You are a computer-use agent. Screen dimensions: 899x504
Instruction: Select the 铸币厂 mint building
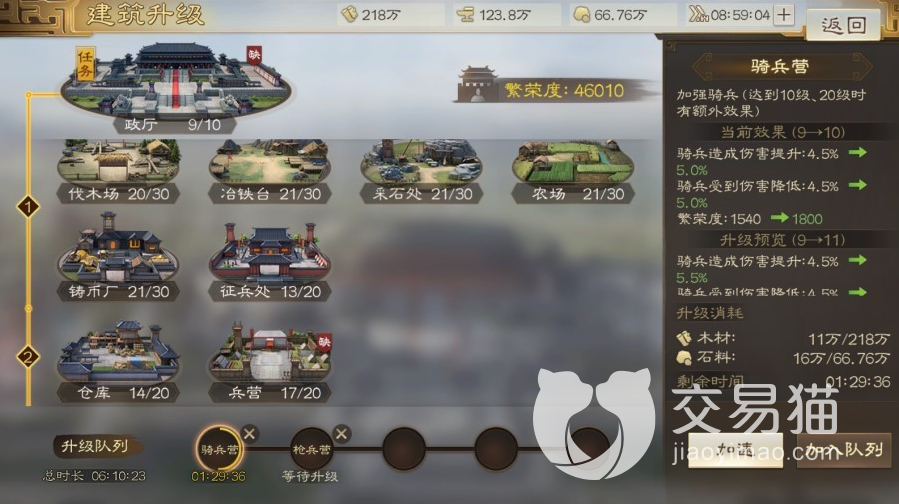[x=118, y=257]
